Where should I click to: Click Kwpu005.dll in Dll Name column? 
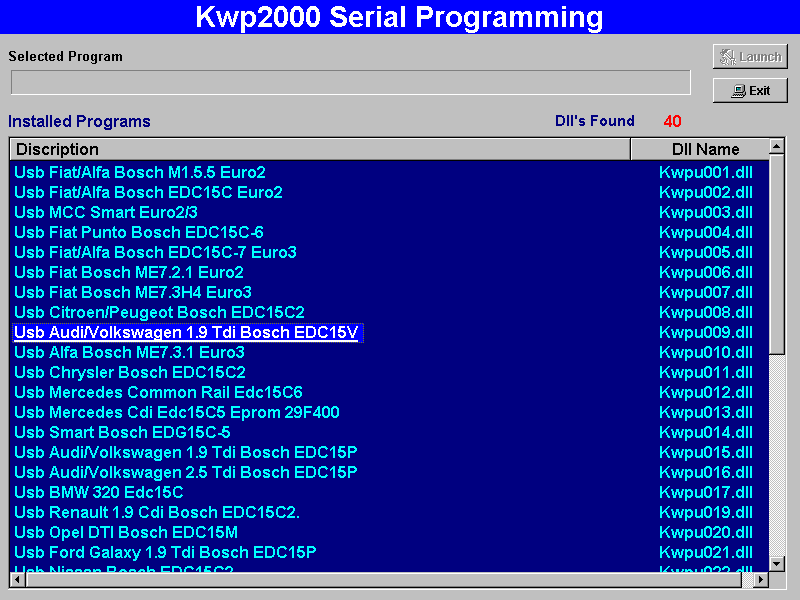click(706, 252)
